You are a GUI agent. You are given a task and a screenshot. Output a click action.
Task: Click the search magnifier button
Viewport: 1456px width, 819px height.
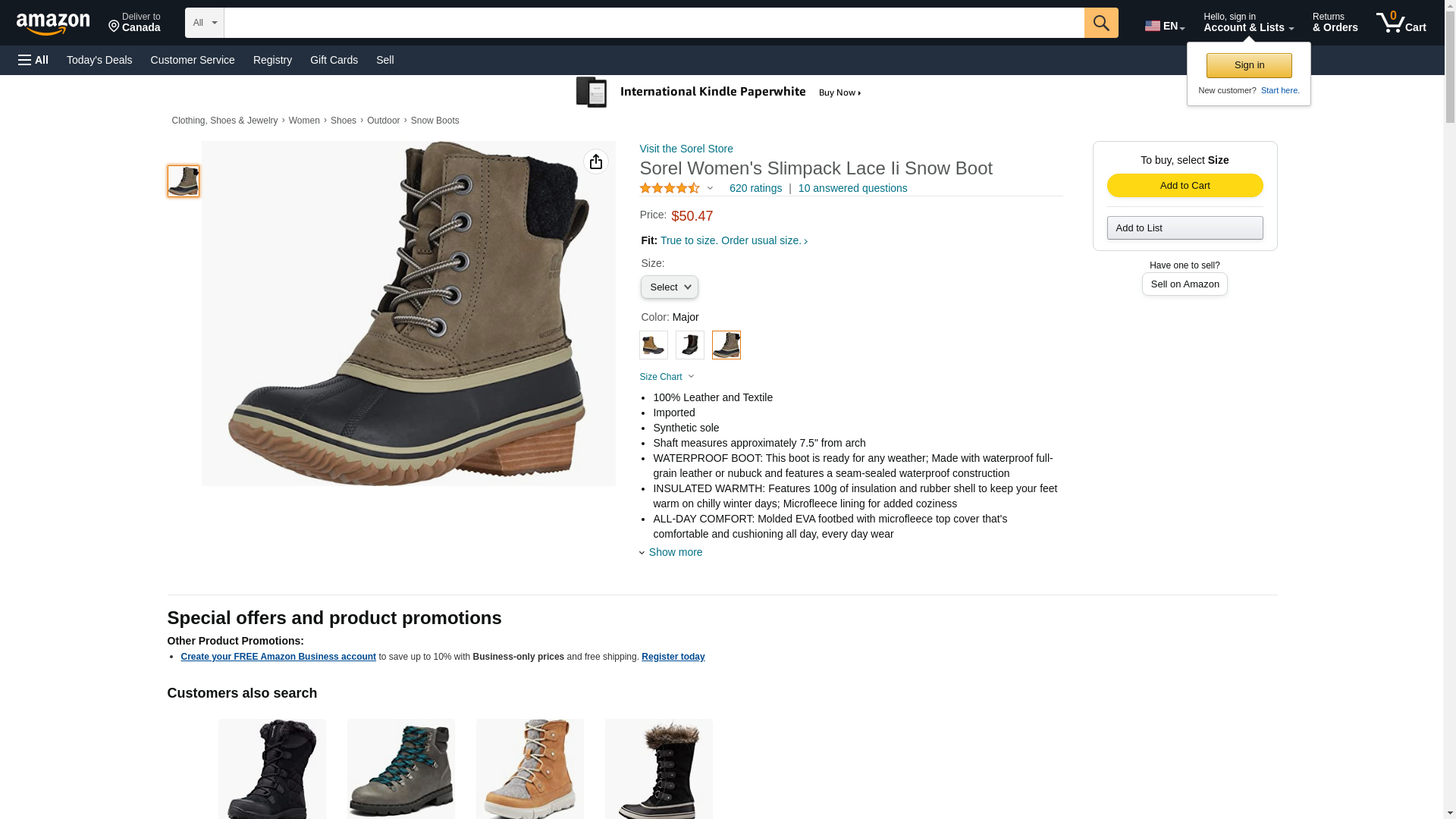(x=1101, y=23)
